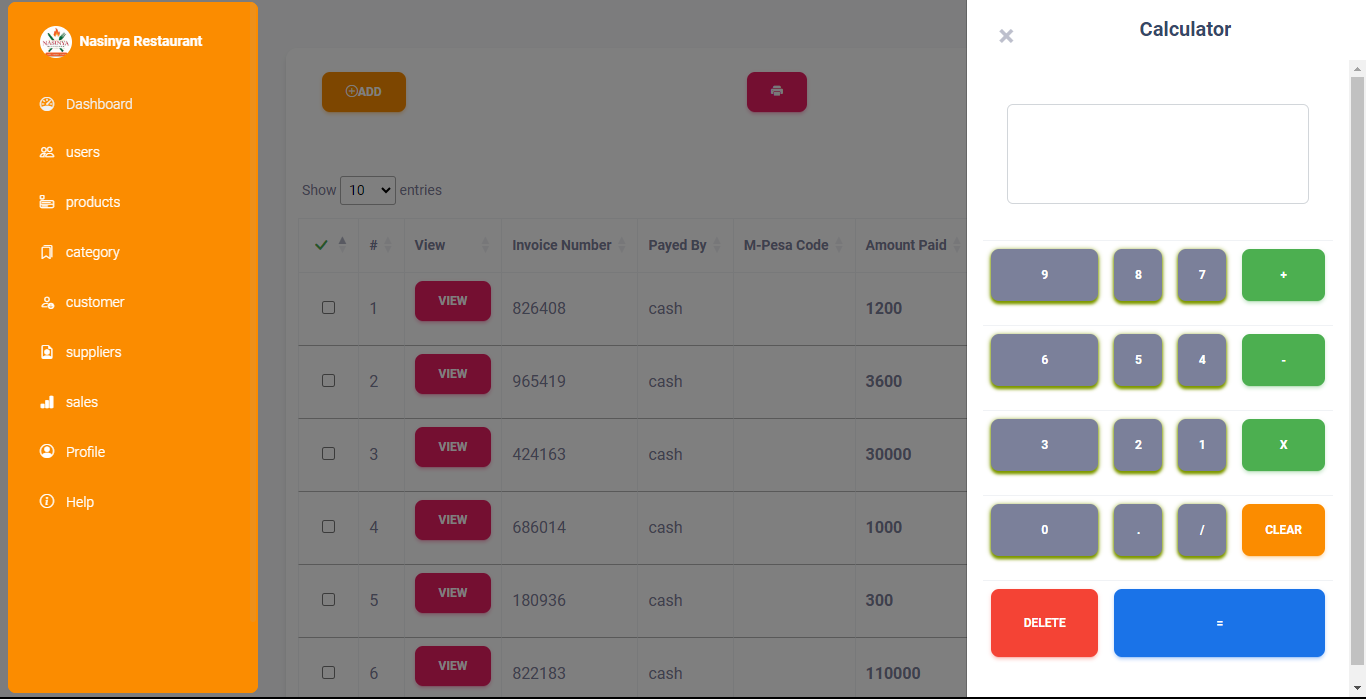This screenshot has width=1366, height=699.
Task: Click the category bookmark icon
Action: (47, 252)
